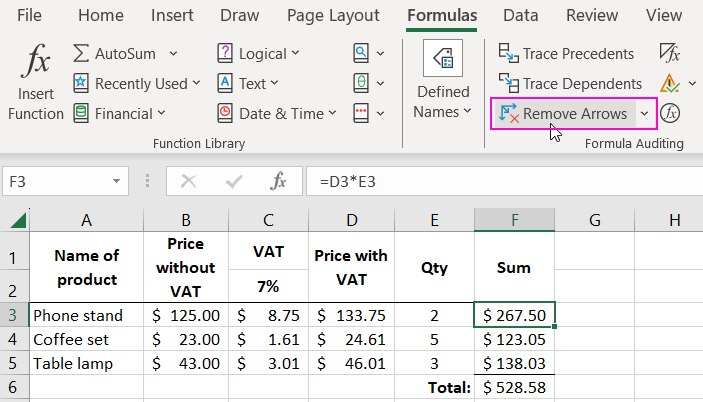Select column D header
This screenshot has width=703, height=402.
click(350, 220)
